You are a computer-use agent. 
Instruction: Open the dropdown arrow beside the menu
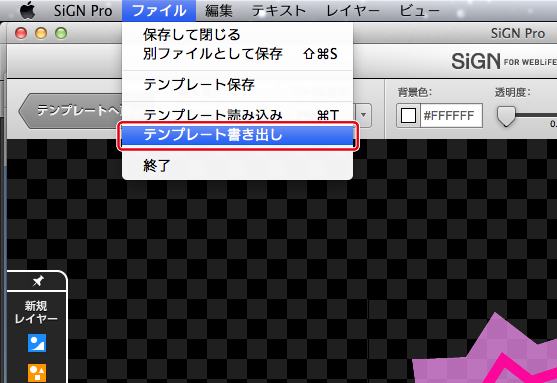point(363,115)
